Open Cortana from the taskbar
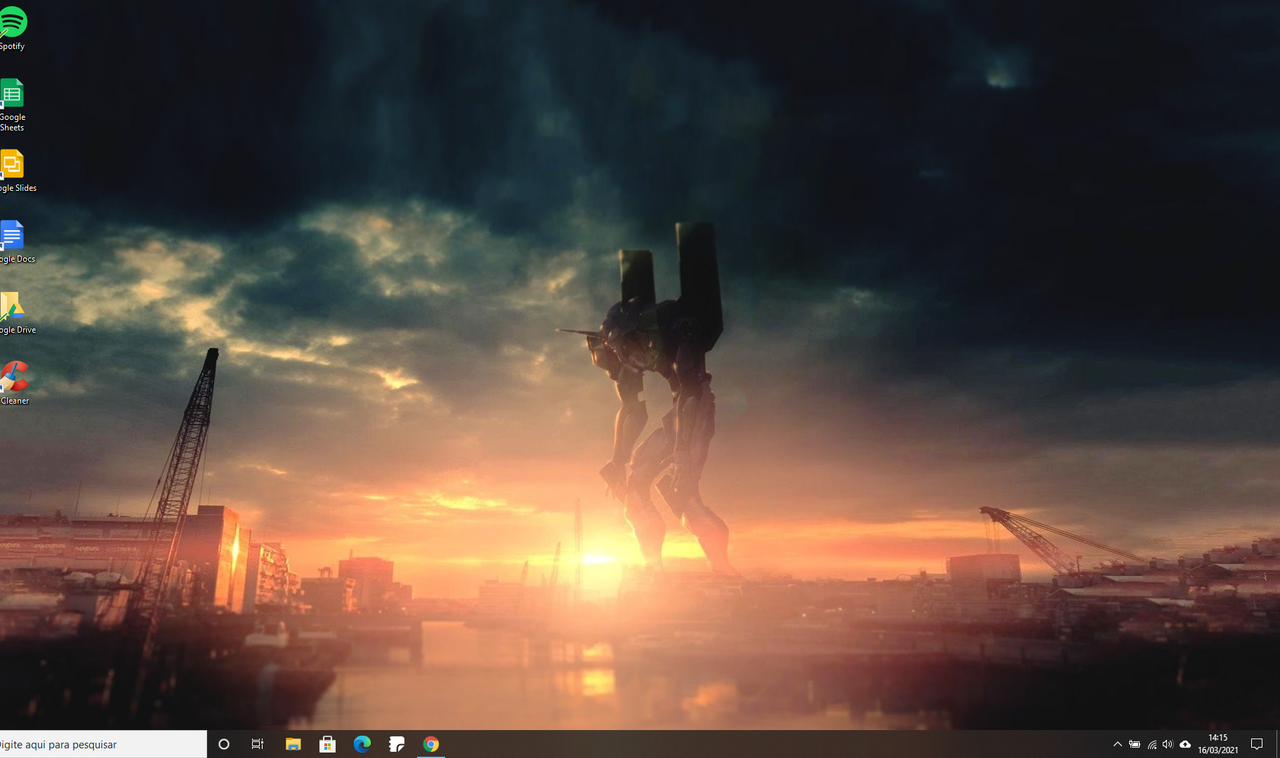The width and height of the screenshot is (1280, 758). click(x=224, y=744)
